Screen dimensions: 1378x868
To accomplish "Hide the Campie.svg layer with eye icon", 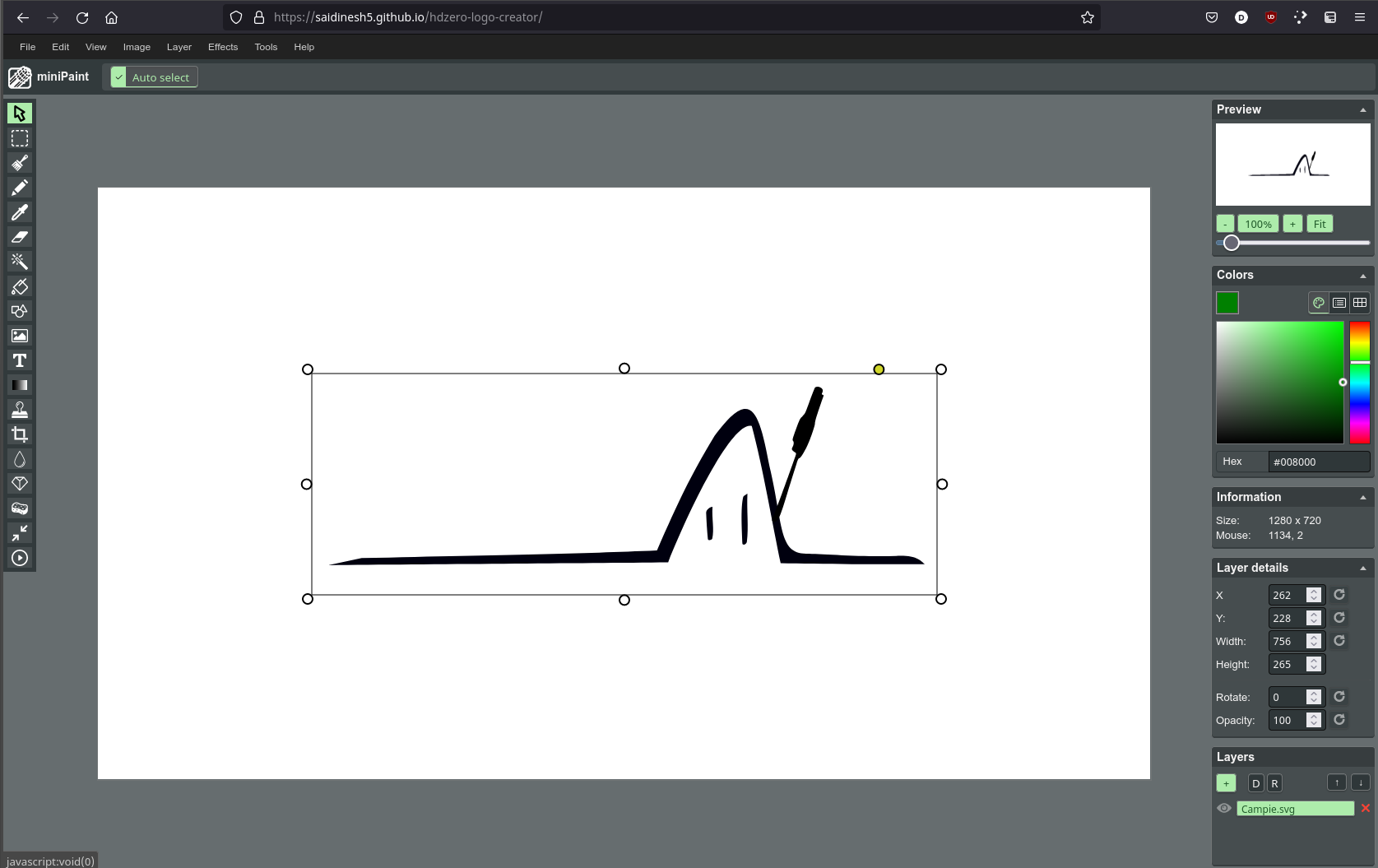I will point(1224,808).
